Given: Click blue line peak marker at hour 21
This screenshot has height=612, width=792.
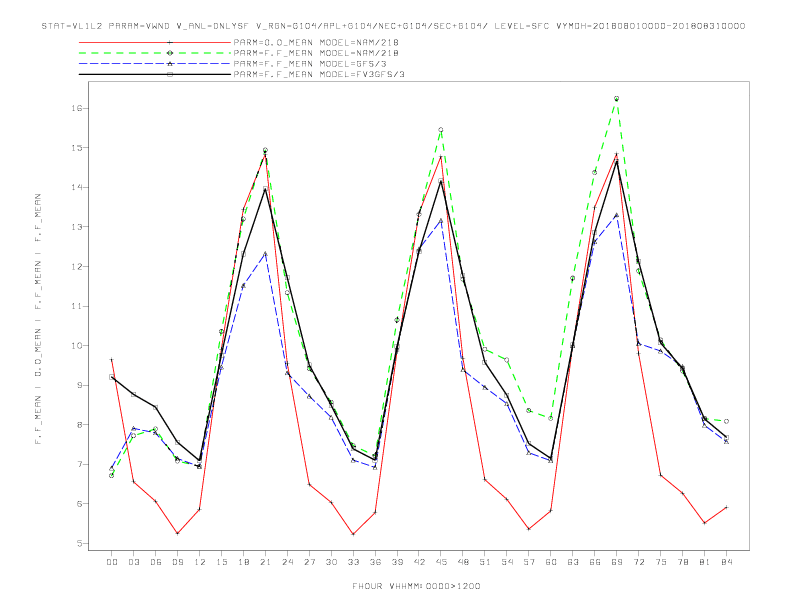Looking at the screenshot, I should pos(265,253).
